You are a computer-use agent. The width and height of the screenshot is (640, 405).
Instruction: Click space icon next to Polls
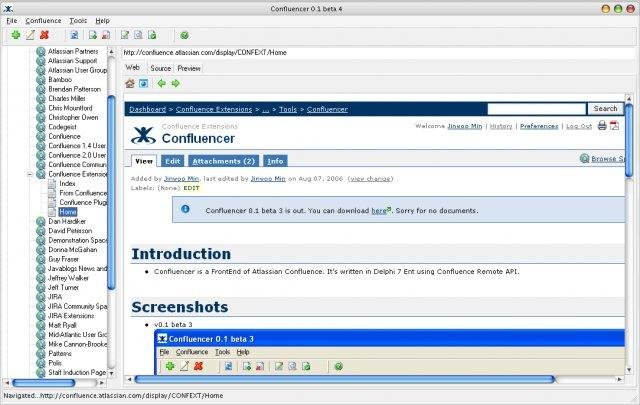tap(40, 363)
